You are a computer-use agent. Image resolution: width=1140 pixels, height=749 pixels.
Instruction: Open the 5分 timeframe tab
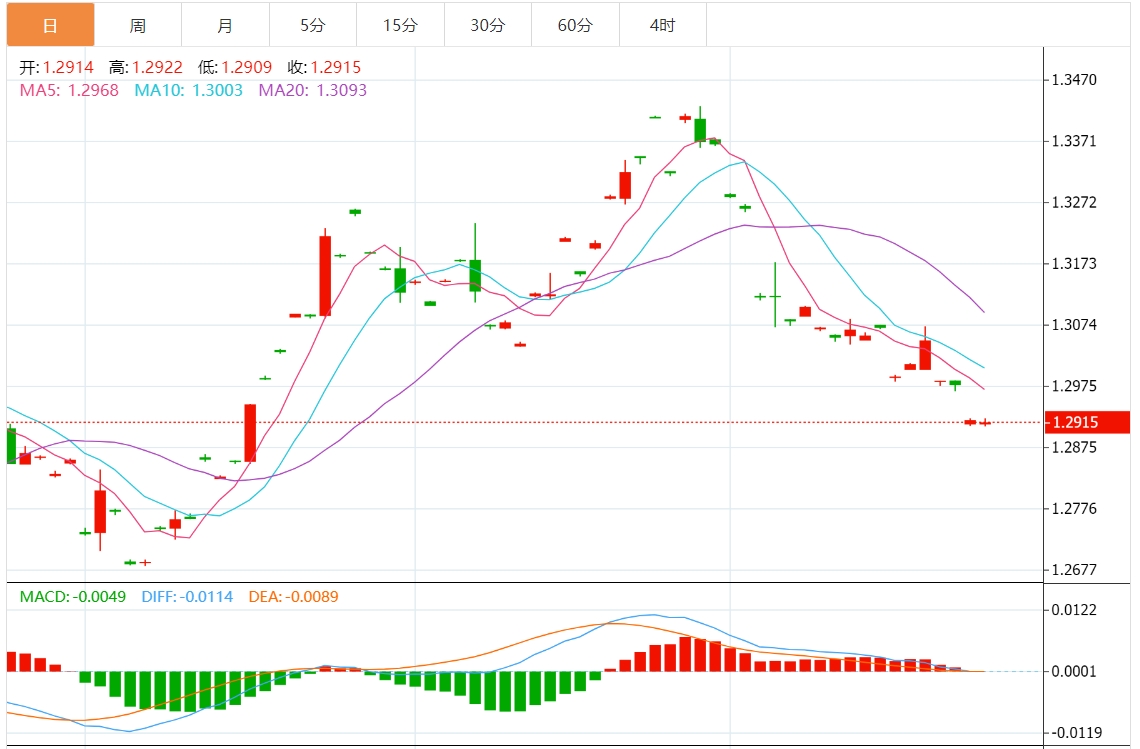click(313, 25)
